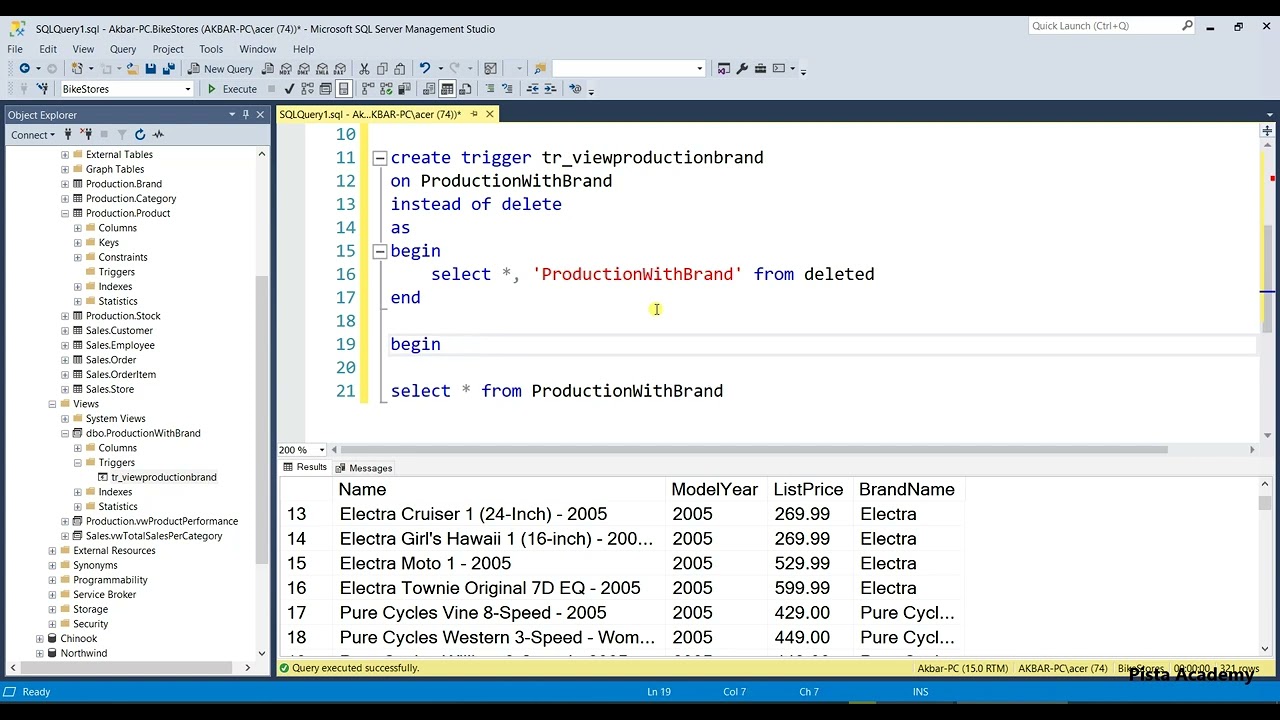The image size is (1280, 720).
Task: Click the MDX query icon
Action: (x=286, y=68)
